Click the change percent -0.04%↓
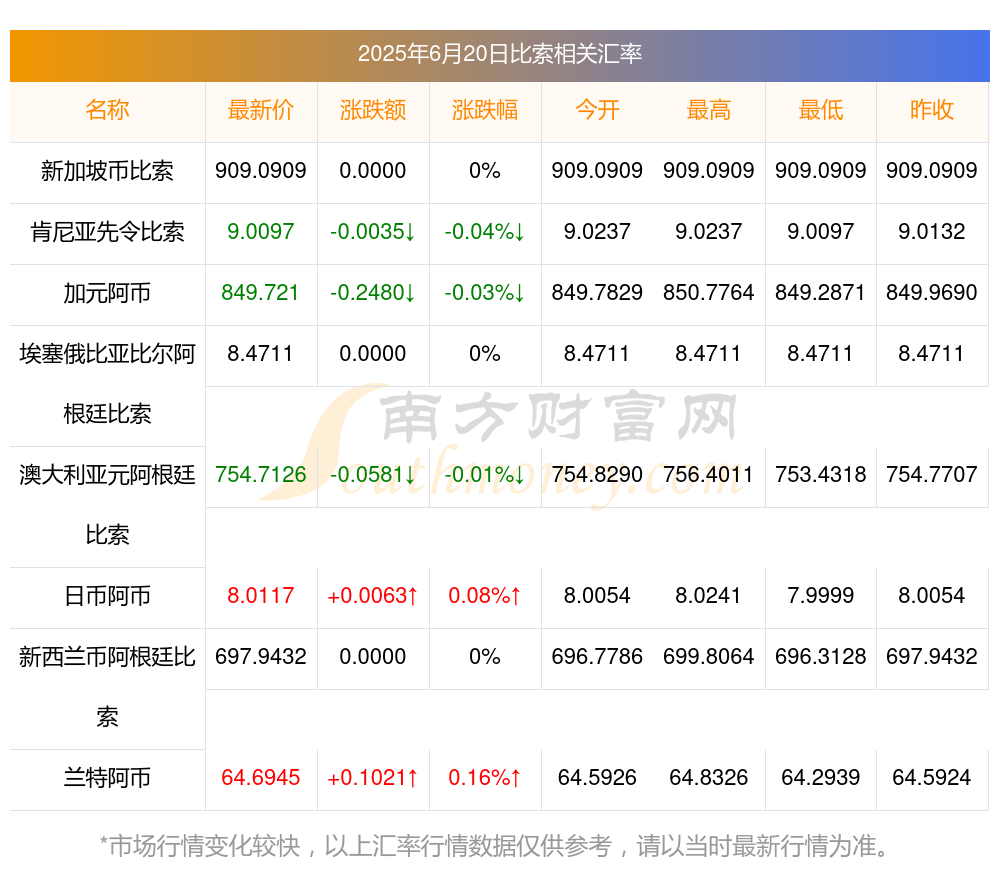The width and height of the screenshot is (1000, 877). click(x=485, y=232)
